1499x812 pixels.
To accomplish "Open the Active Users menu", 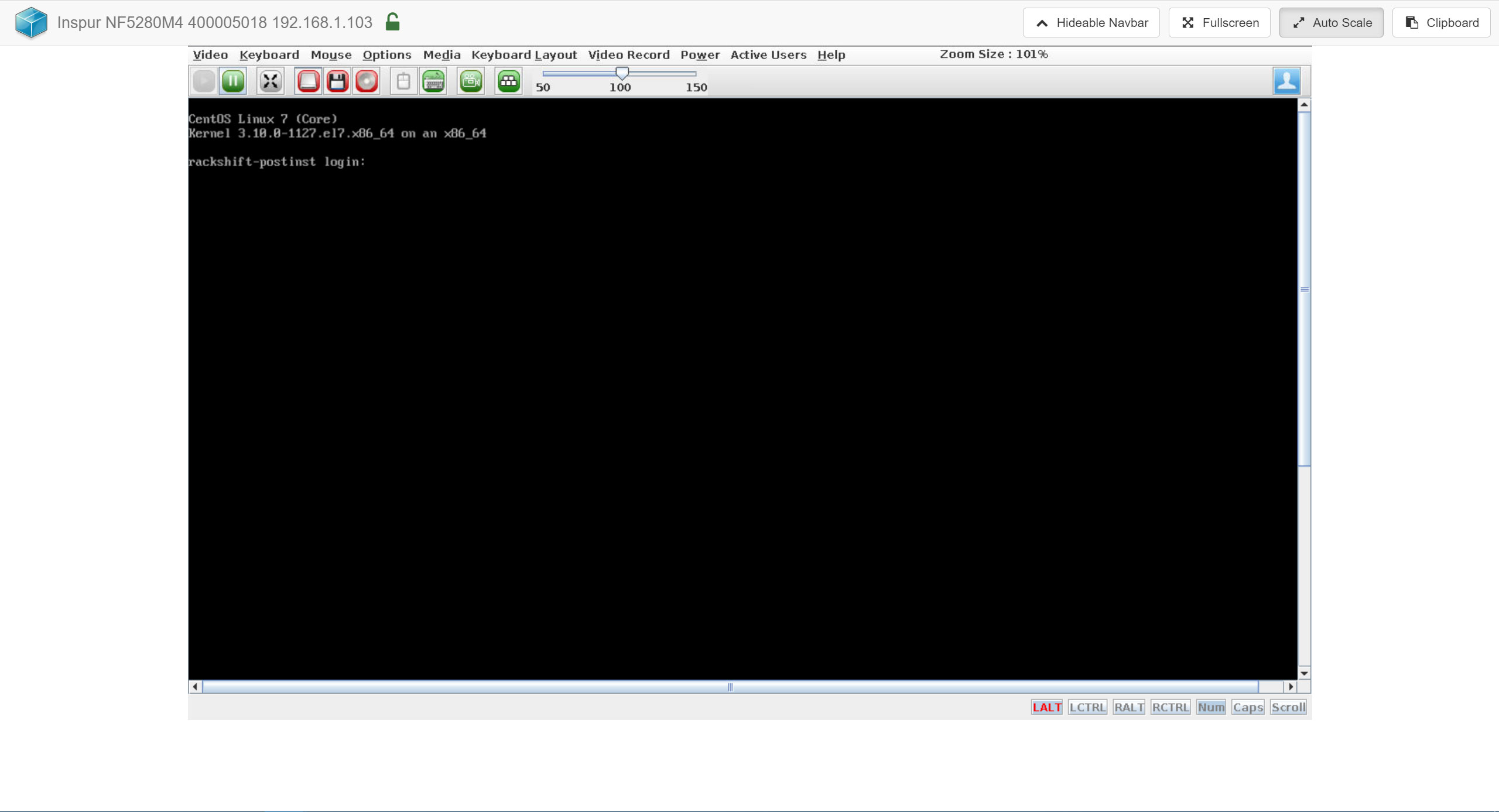I will click(768, 54).
